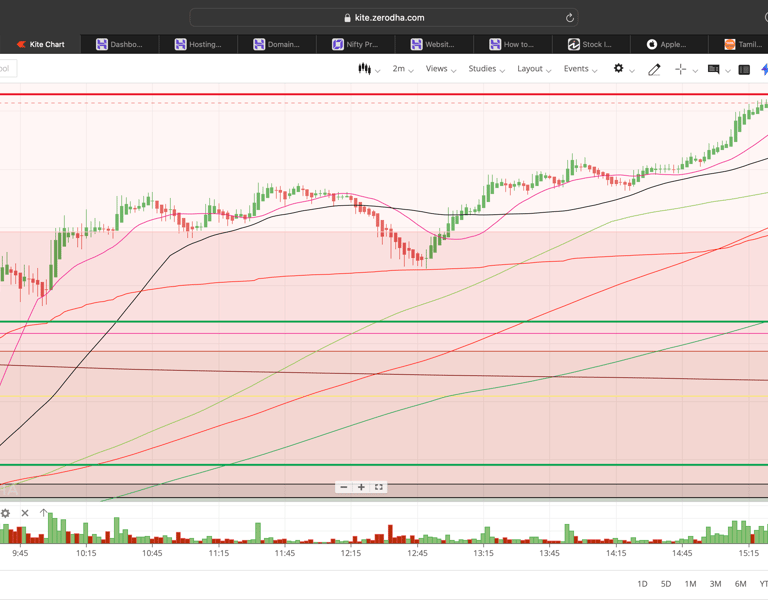Select the 1D range button
Viewport: 768px width, 600px height.
pos(642,584)
